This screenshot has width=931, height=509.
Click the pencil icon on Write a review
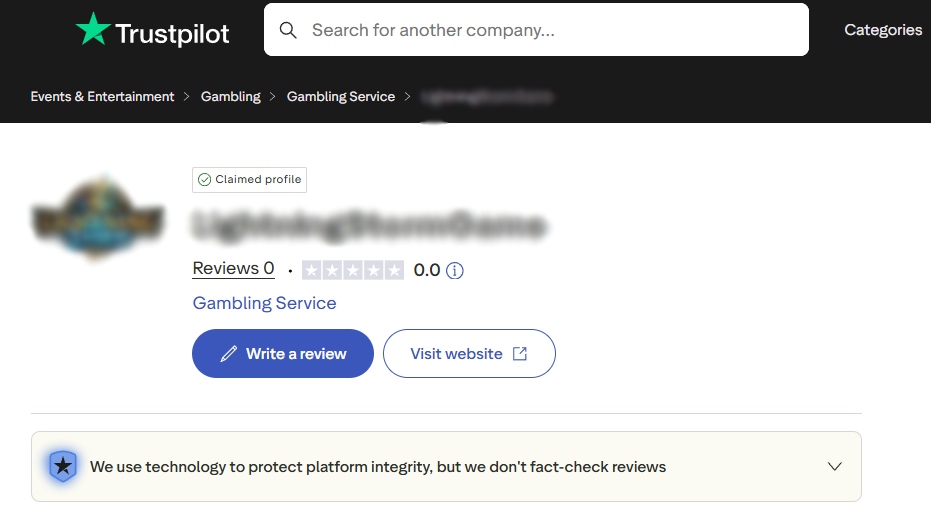[x=229, y=354]
